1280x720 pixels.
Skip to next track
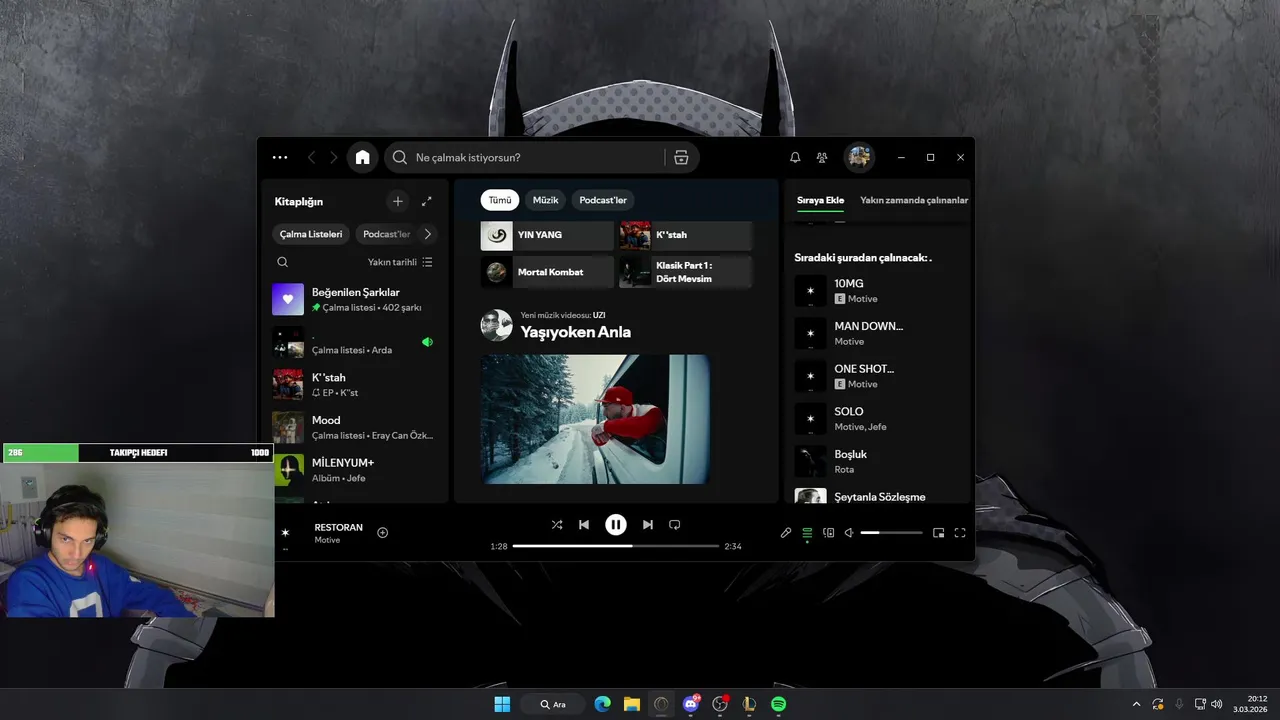[x=648, y=524]
